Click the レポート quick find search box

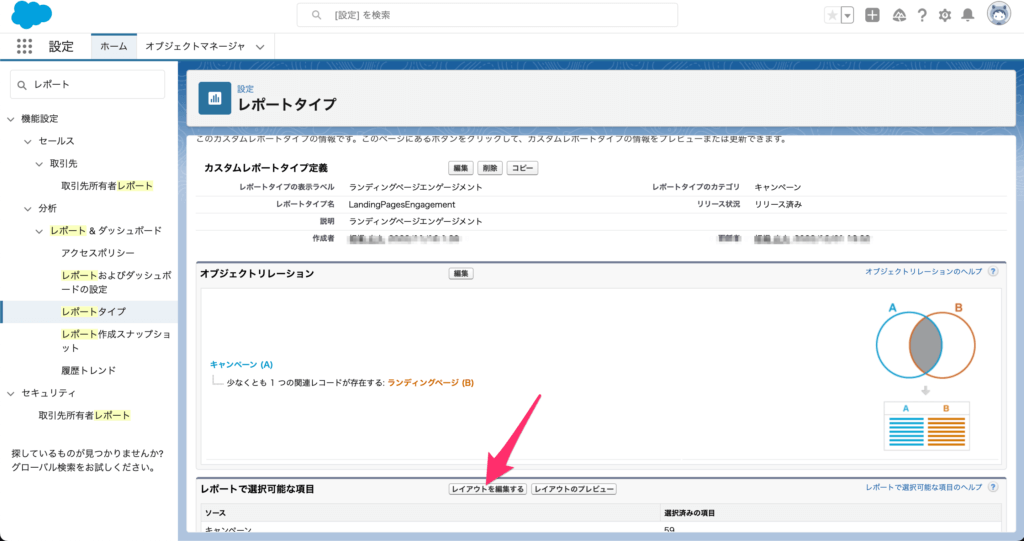pyautogui.click(x=88, y=85)
